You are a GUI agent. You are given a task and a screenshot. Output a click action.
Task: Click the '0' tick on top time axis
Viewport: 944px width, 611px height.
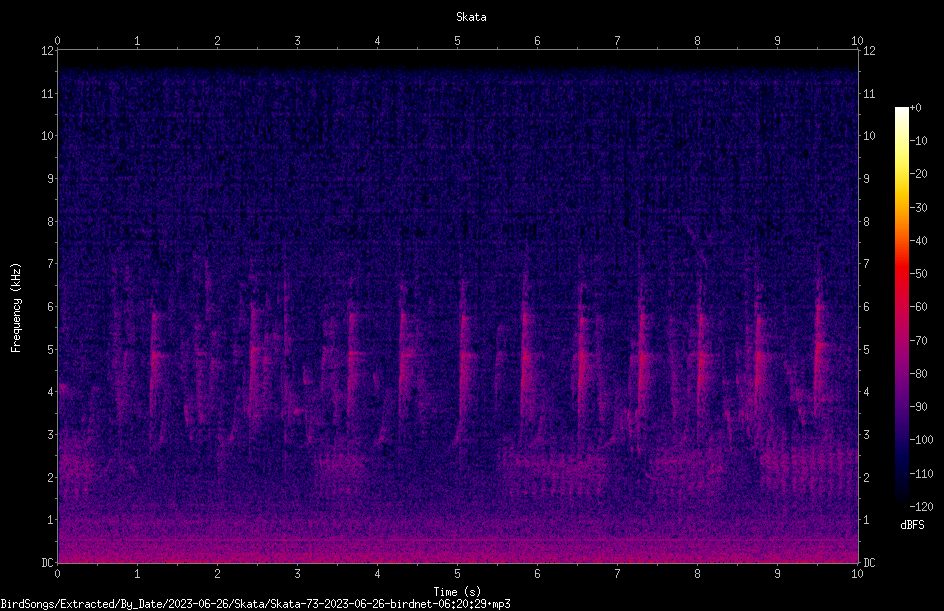click(x=57, y=41)
